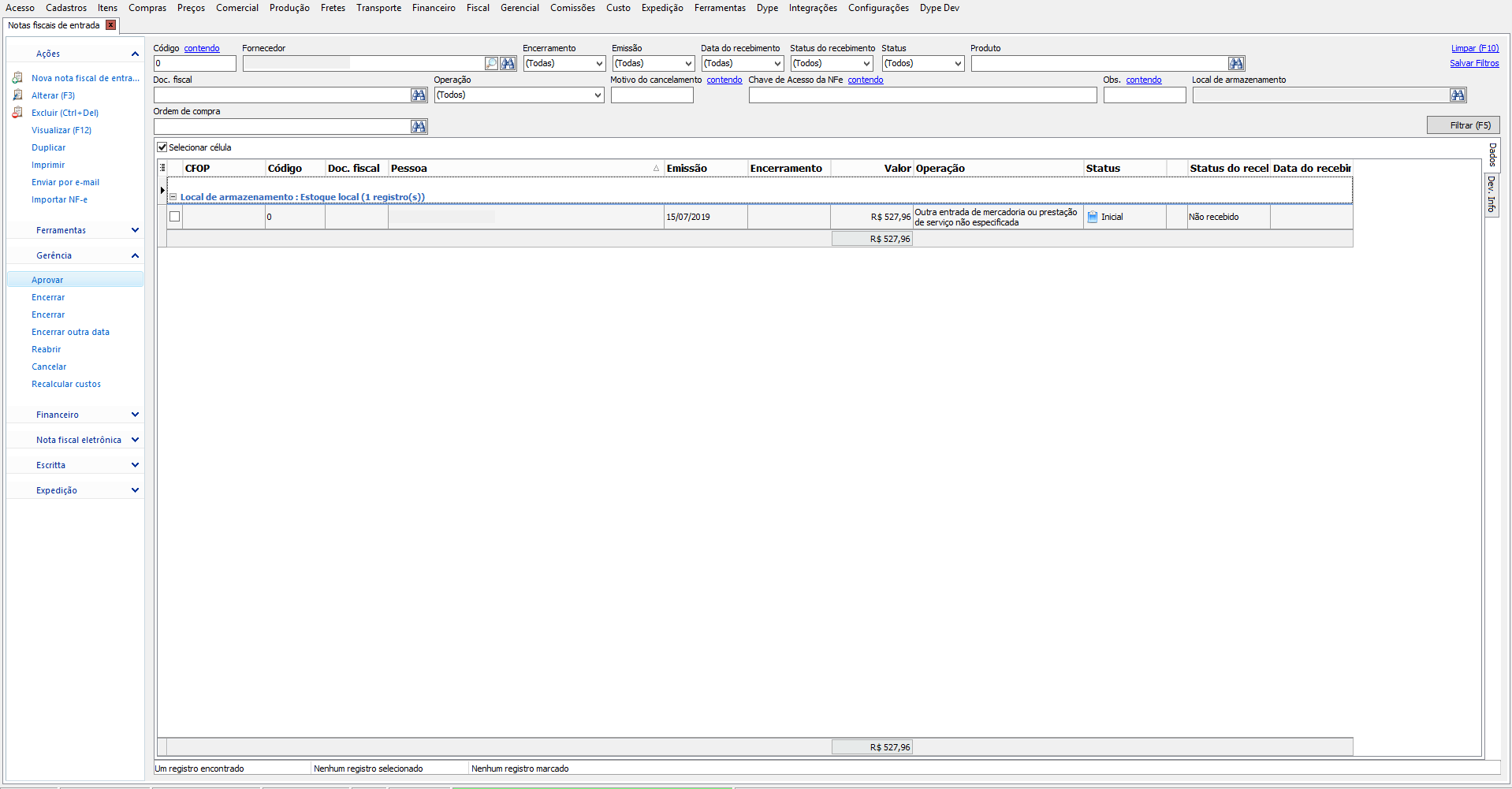Click the contendo link next to Obs.

pyautogui.click(x=1144, y=80)
